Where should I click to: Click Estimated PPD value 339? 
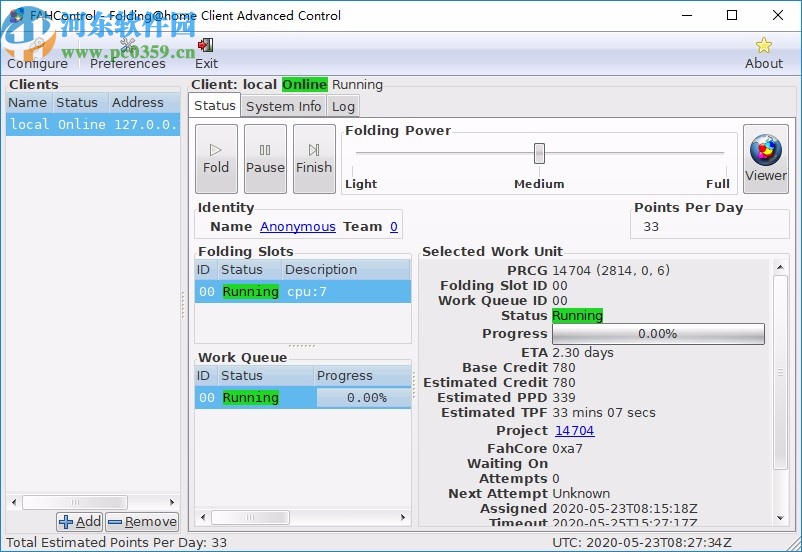[x=564, y=398]
